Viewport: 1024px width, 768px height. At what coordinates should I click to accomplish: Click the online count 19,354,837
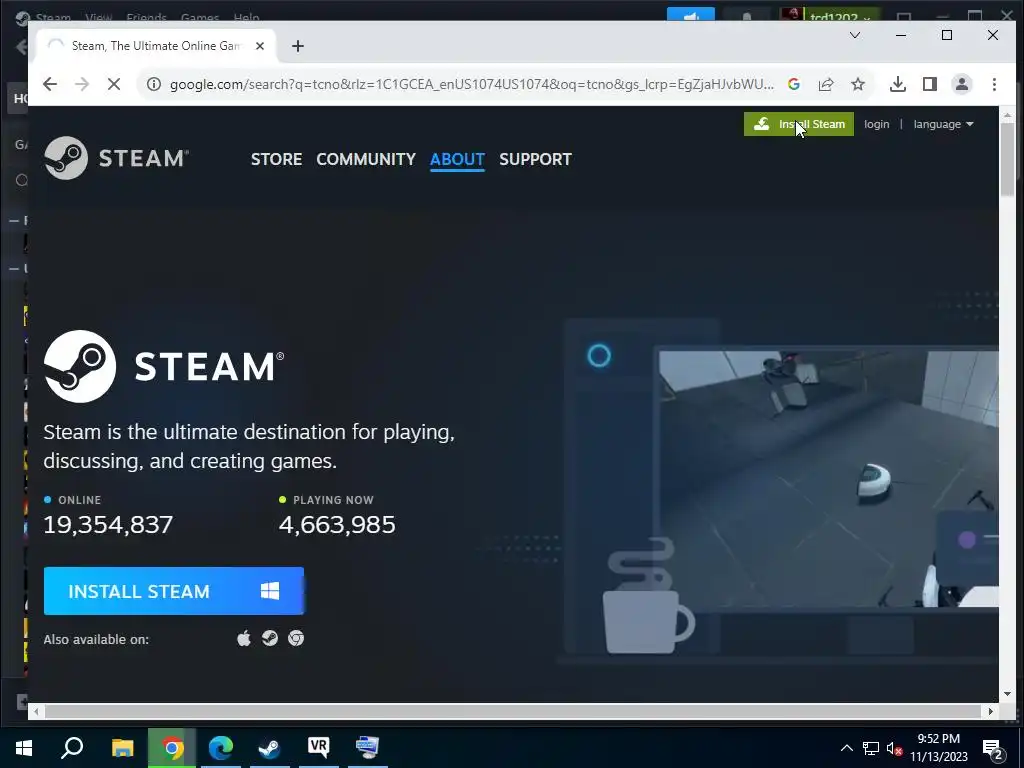click(x=108, y=524)
